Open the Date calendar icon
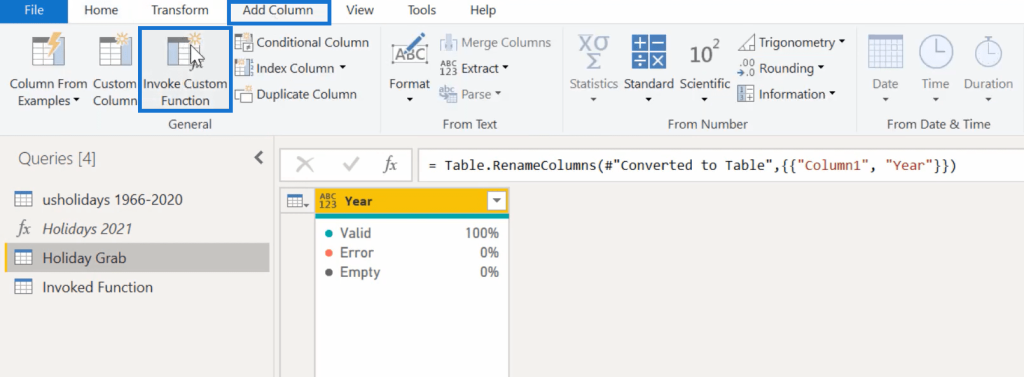This screenshot has width=1024, height=377. click(885, 52)
